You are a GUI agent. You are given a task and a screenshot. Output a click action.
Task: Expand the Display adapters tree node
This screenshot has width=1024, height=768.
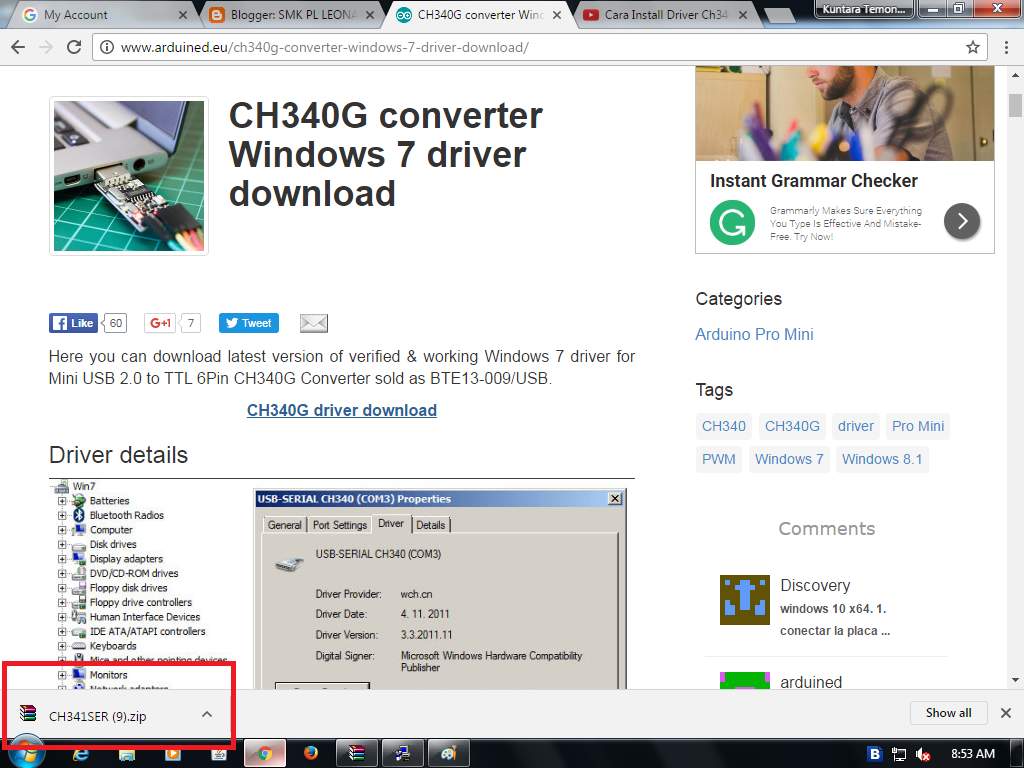click(x=62, y=558)
